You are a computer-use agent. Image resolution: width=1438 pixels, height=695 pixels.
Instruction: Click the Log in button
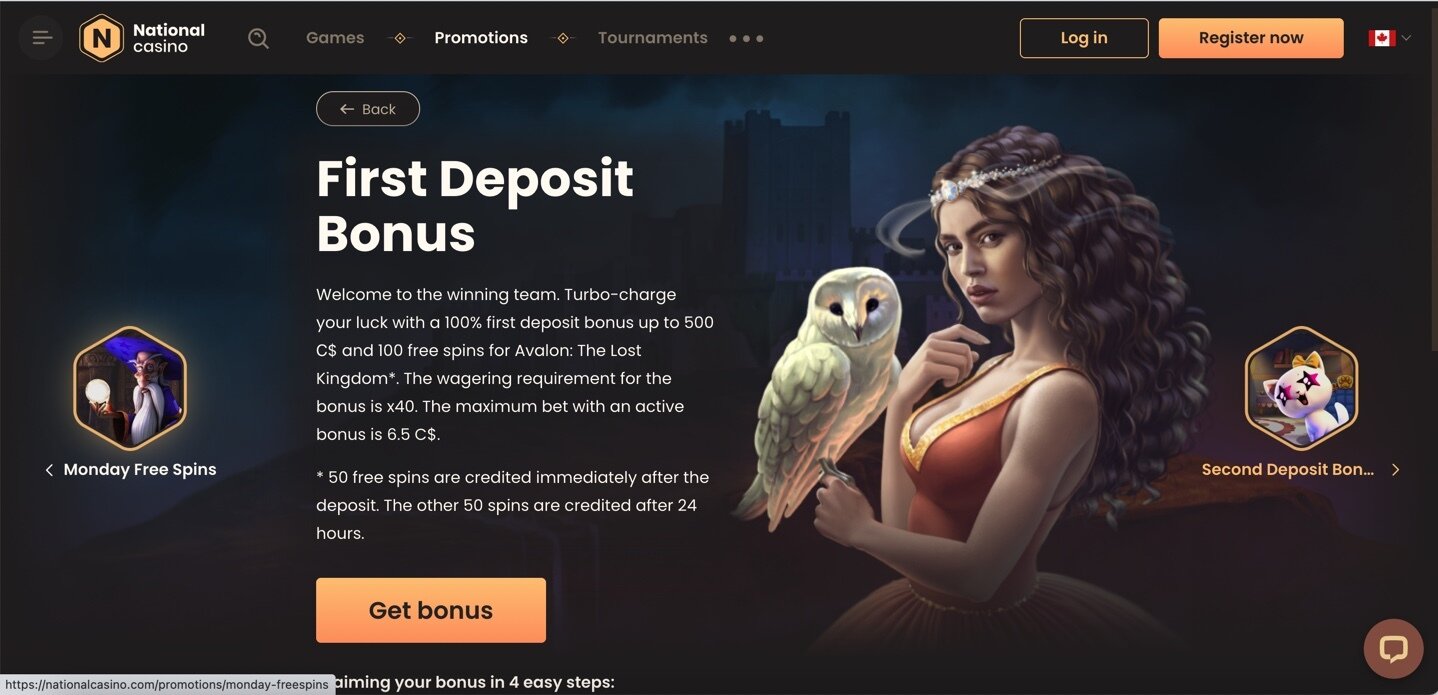coord(1084,38)
